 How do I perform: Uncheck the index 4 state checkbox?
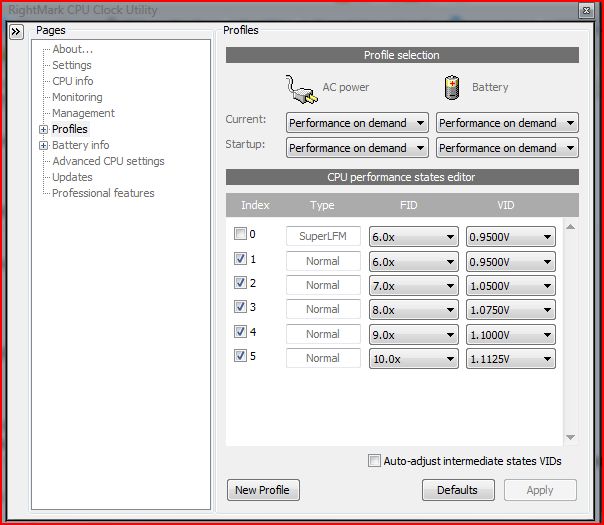pos(240,331)
